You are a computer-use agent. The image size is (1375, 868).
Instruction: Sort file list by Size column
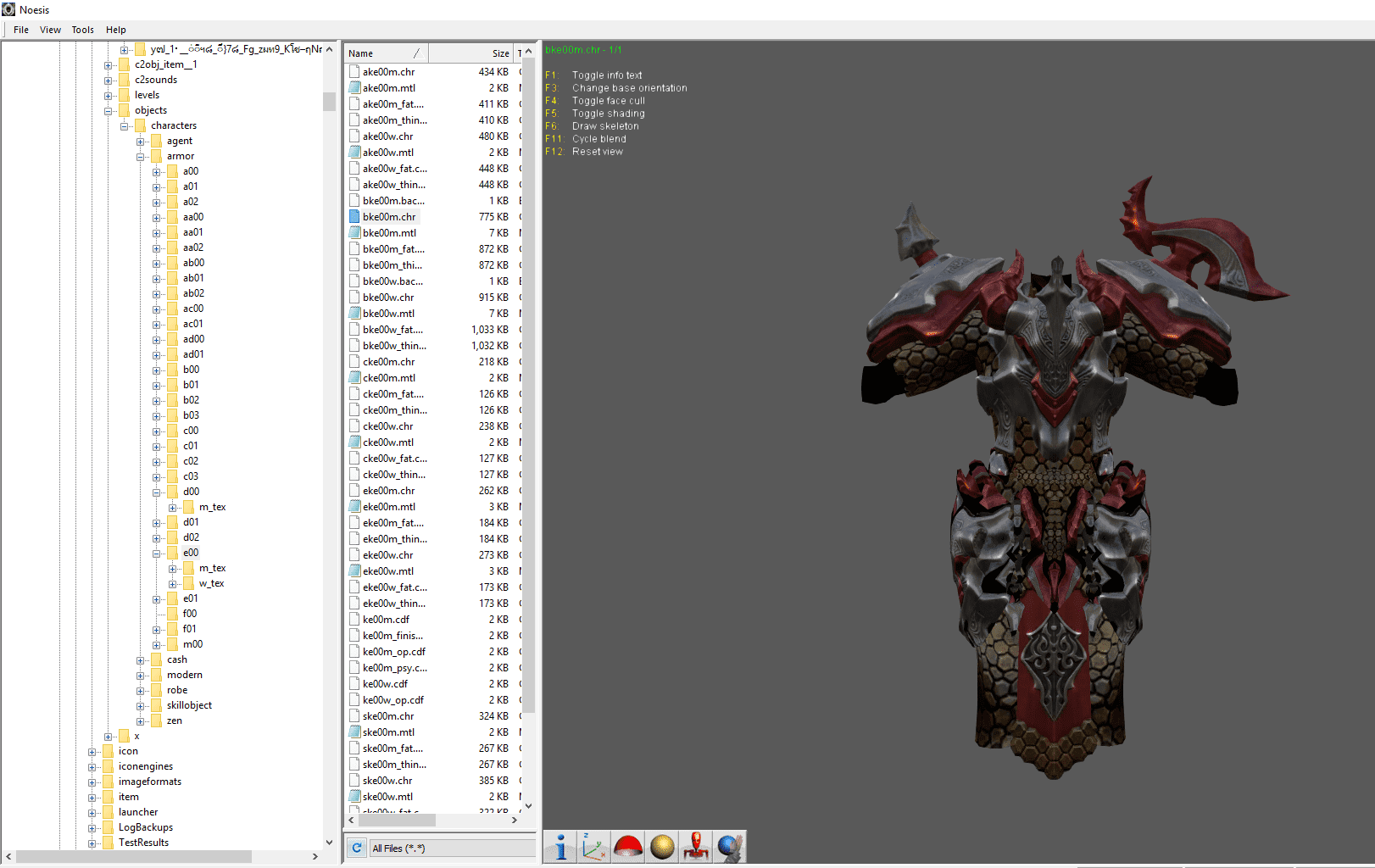[470, 53]
